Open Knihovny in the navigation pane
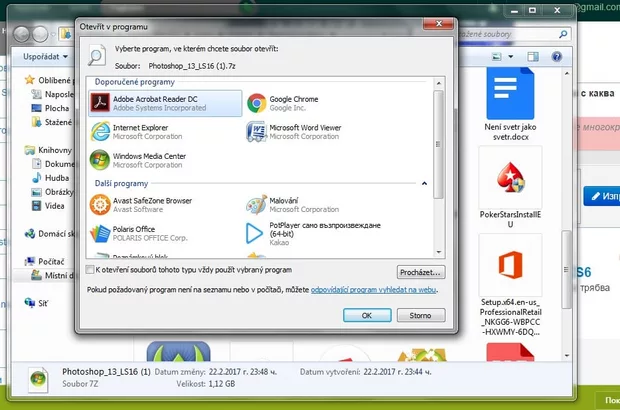The width and height of the screenshot is (620, 410). pyautogui.click(x=48, y=150)
